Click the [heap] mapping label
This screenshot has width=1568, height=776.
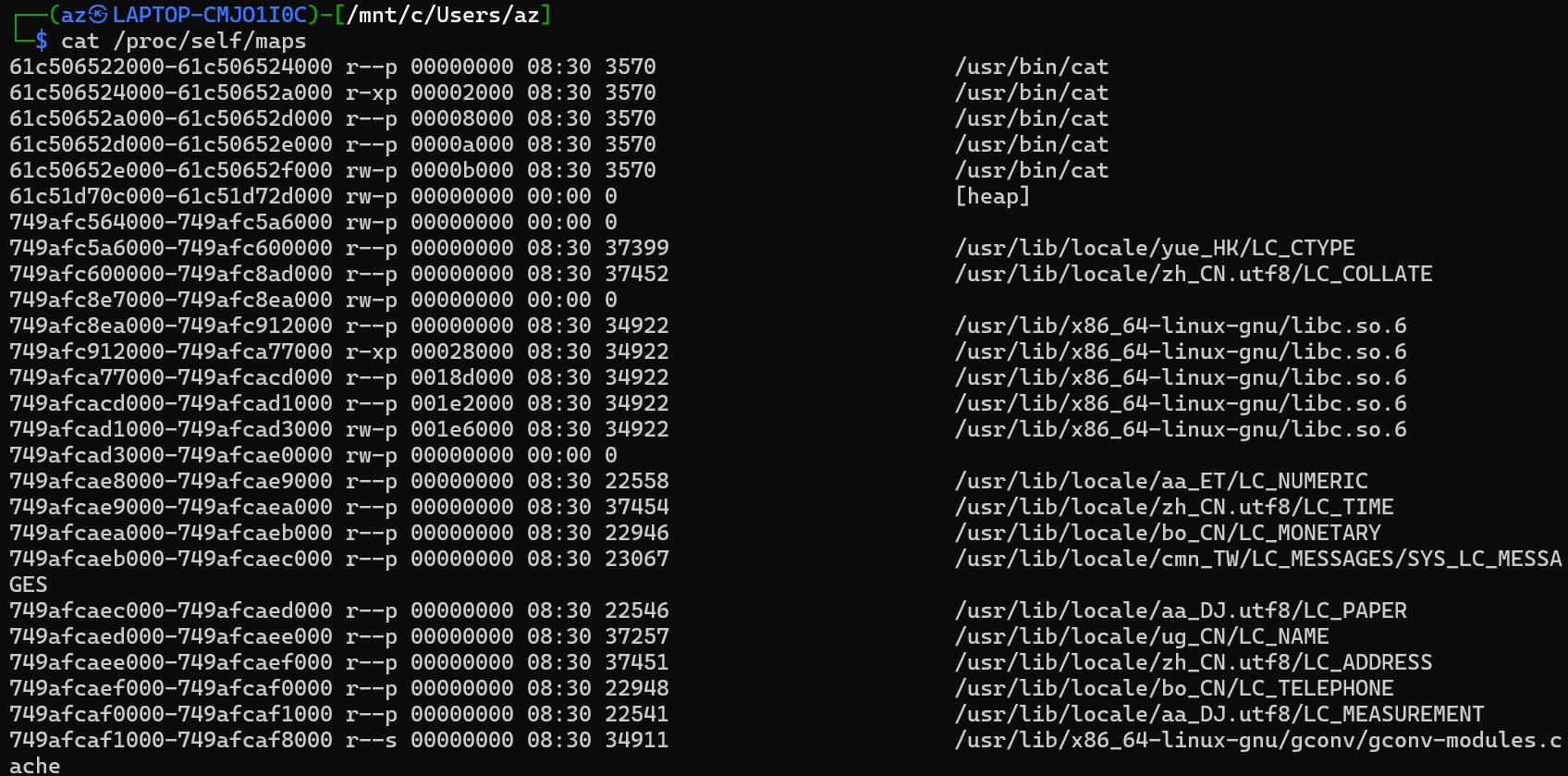coord(992,196)
